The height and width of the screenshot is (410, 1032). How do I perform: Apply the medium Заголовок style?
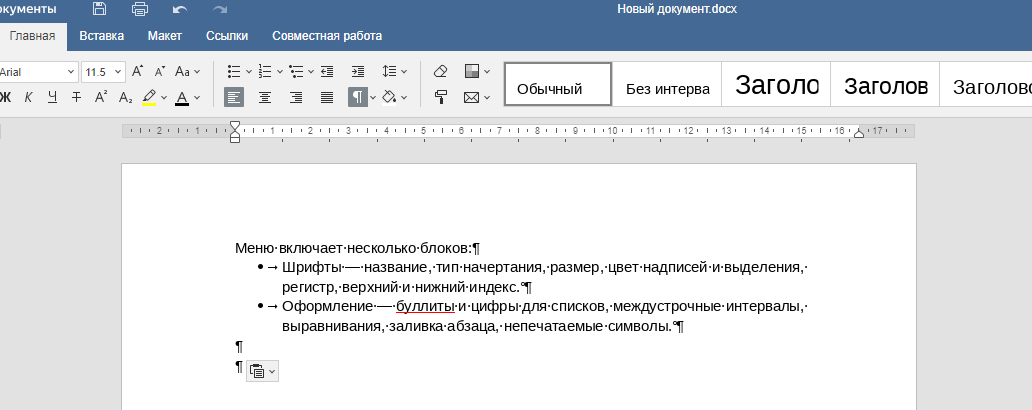point(885,84)
